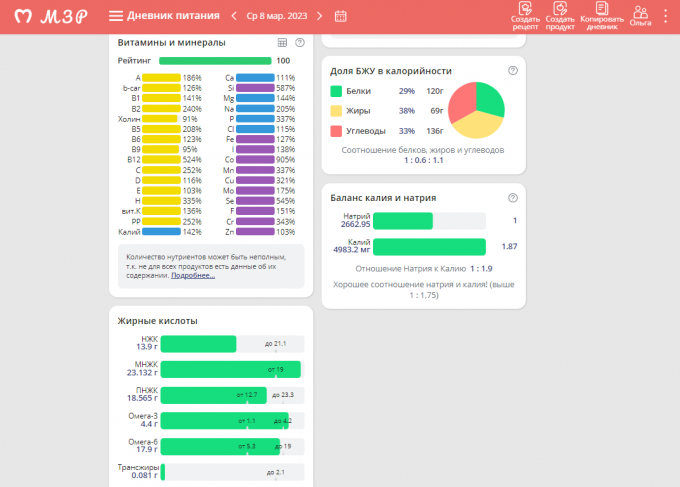Click the green Белки color swatch

coord(337,91)
